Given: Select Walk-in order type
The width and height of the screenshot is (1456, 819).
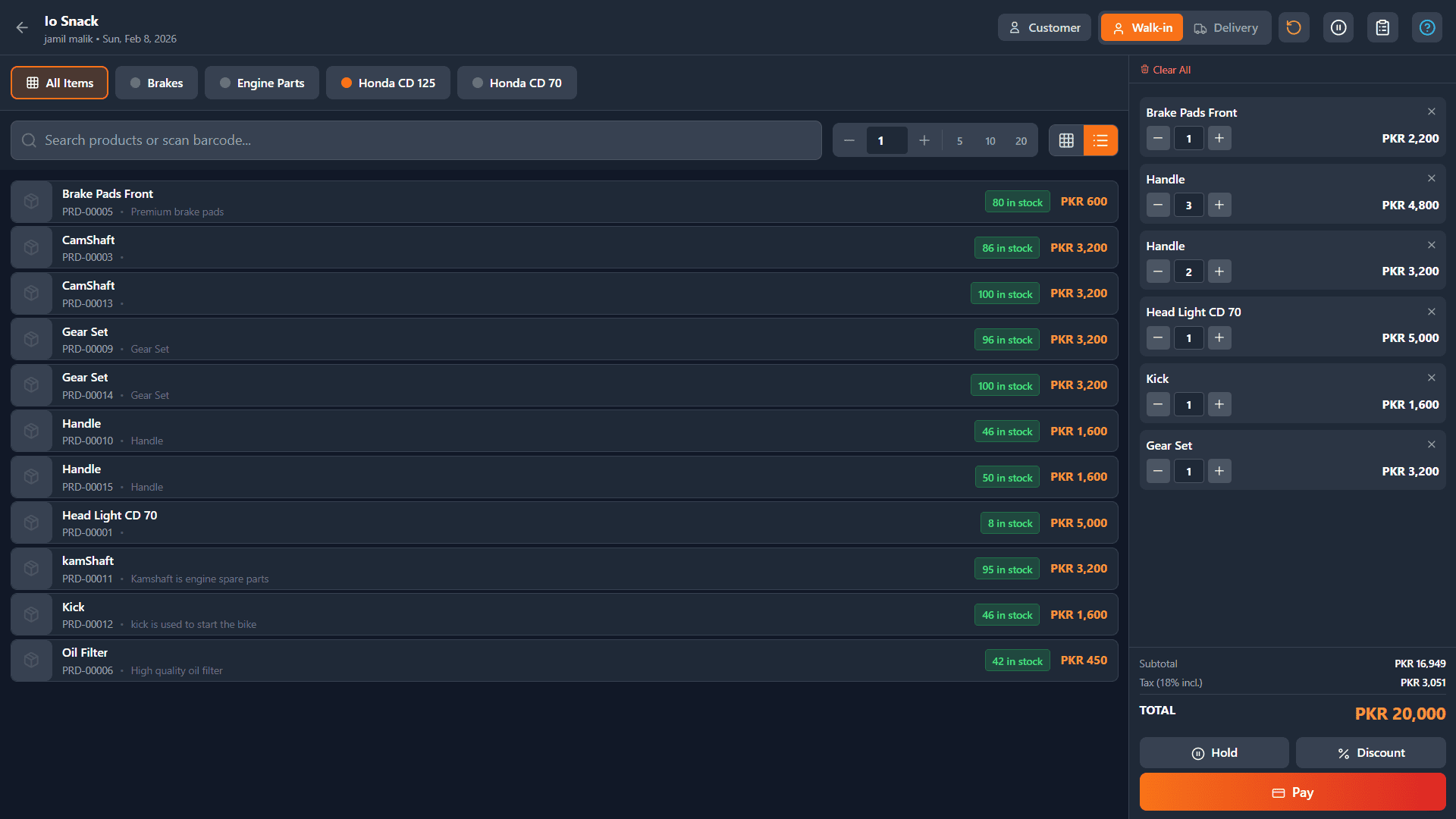Looking at the screenshot, I should click(1141, 28).
